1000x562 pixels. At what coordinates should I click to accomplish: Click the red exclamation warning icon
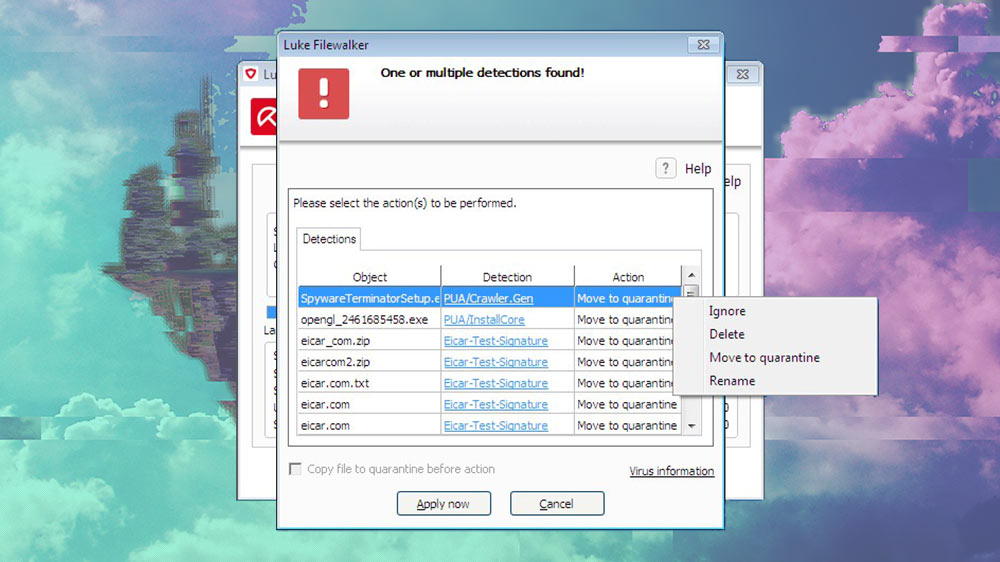[323, 94]
